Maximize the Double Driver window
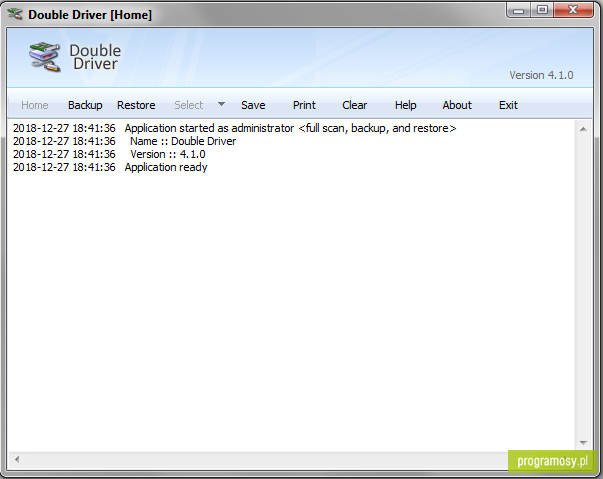 pyautogui.click(x=542, y=10)
